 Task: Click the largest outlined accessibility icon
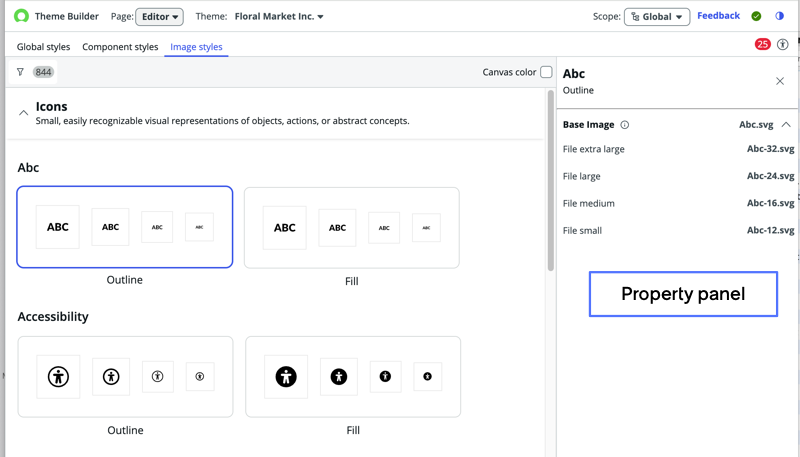coord(58,377)
